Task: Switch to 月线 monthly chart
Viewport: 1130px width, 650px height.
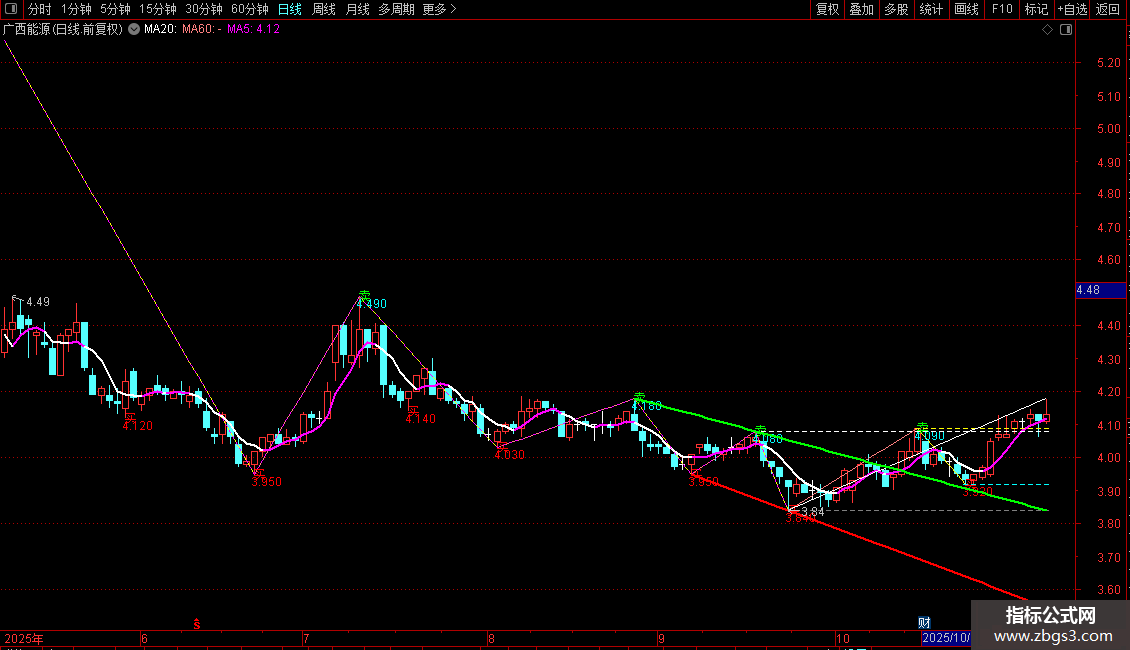Action: pos(357,9)
